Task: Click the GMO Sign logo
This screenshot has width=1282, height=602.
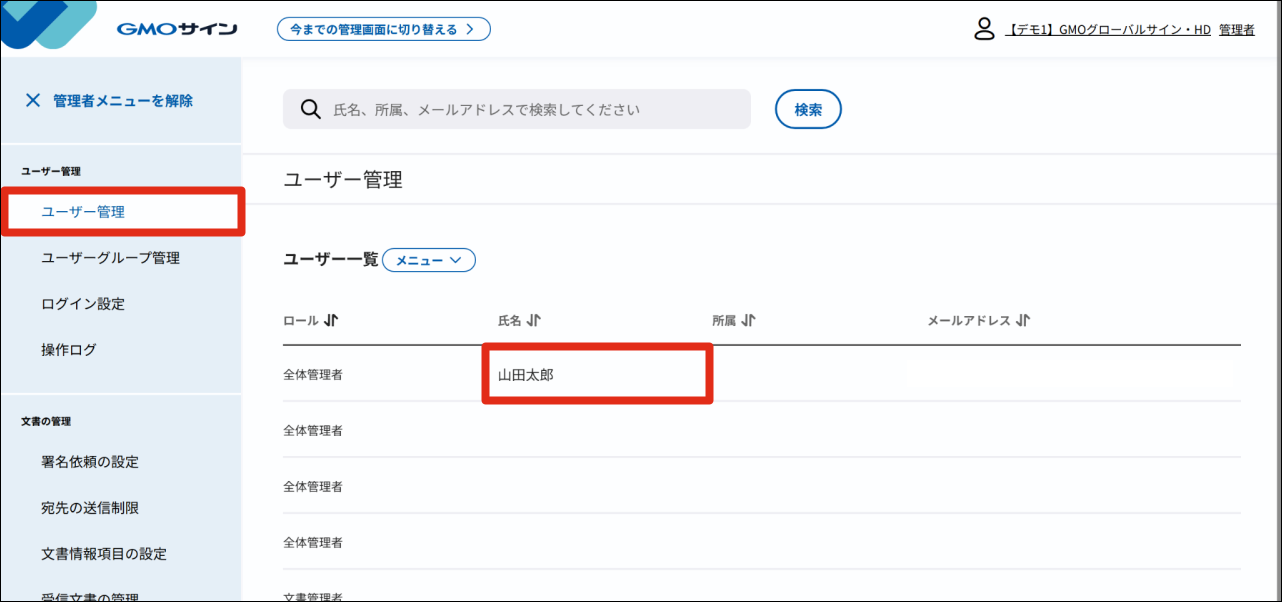Action: tap(176, 29)
